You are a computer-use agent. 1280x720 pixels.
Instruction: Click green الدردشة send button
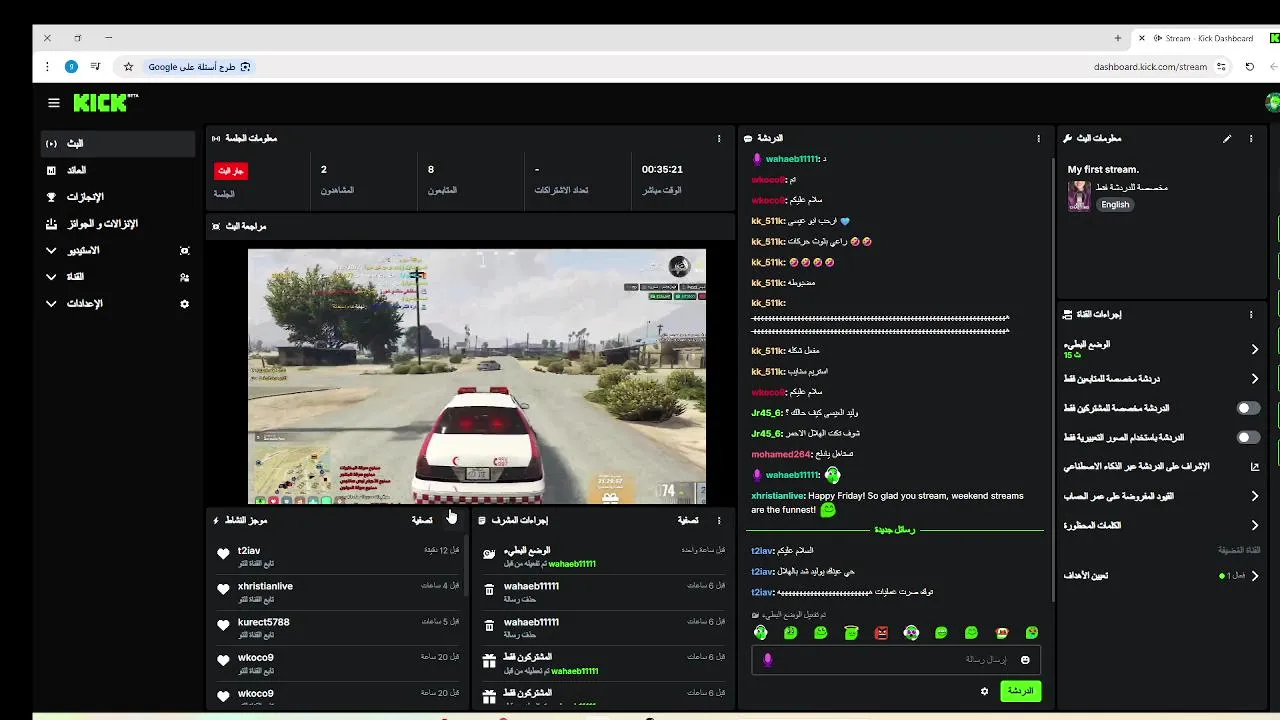(x=1020, y=691)
